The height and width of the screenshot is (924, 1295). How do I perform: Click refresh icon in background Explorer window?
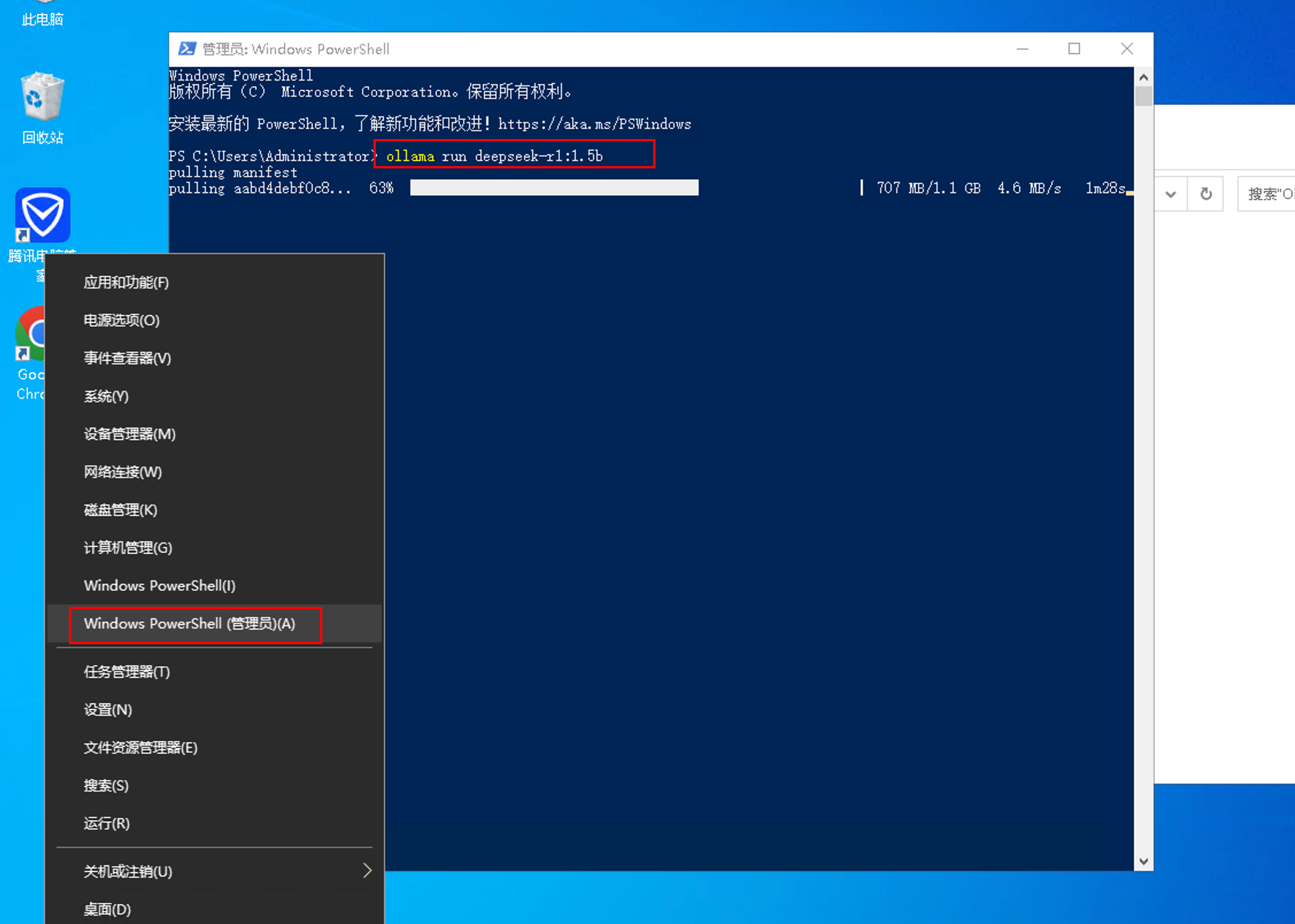pyautogui.click(x=1206, y=194)
